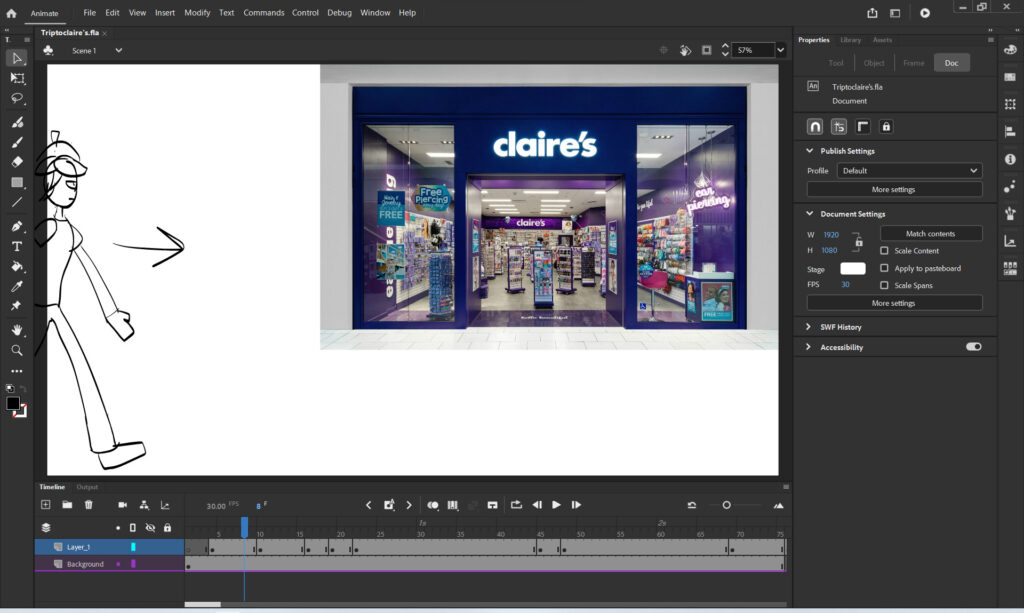
Task: Open the stage zoom percentage dropdown
Action: tap(780, 50)
